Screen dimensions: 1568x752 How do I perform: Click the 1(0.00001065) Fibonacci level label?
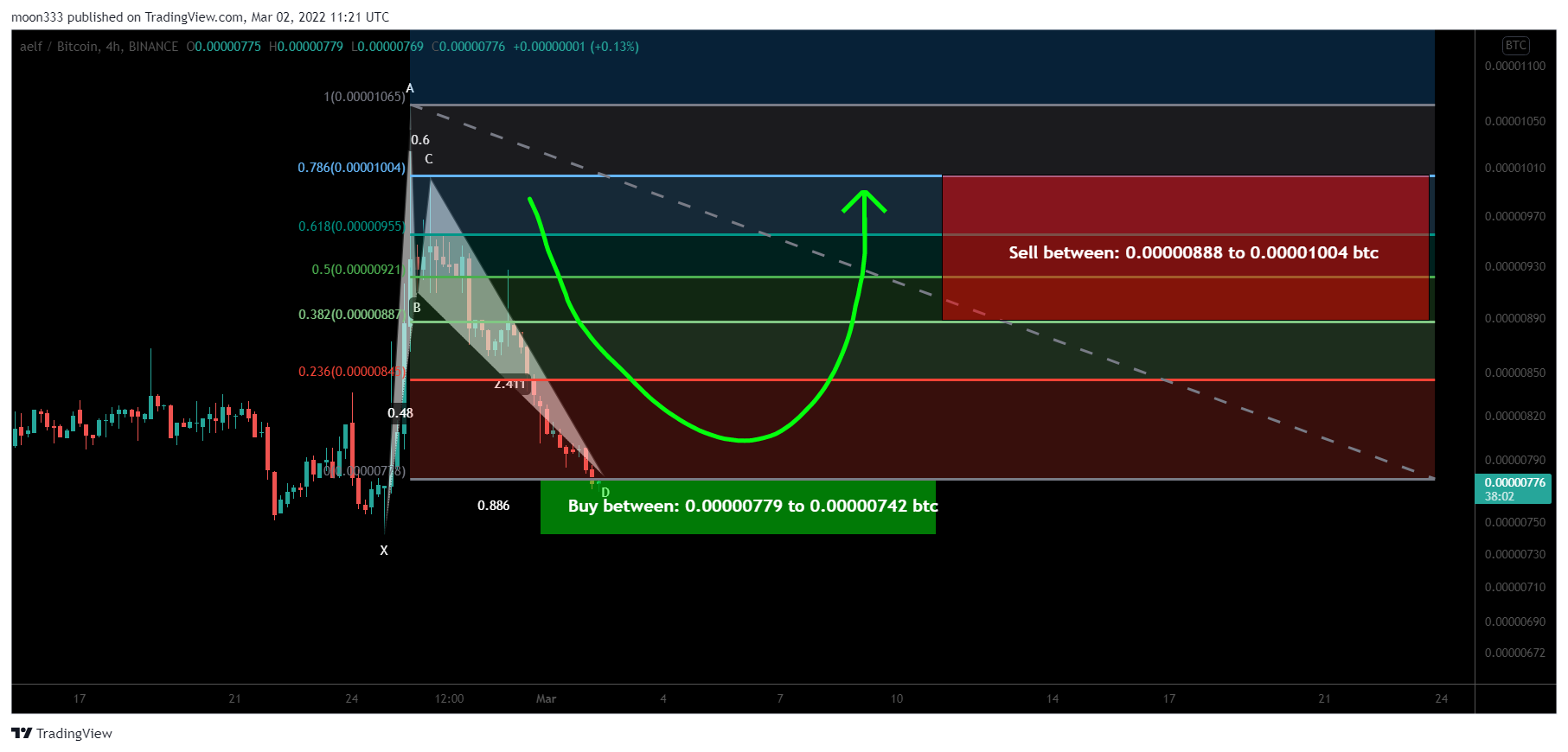coord(364,96)
